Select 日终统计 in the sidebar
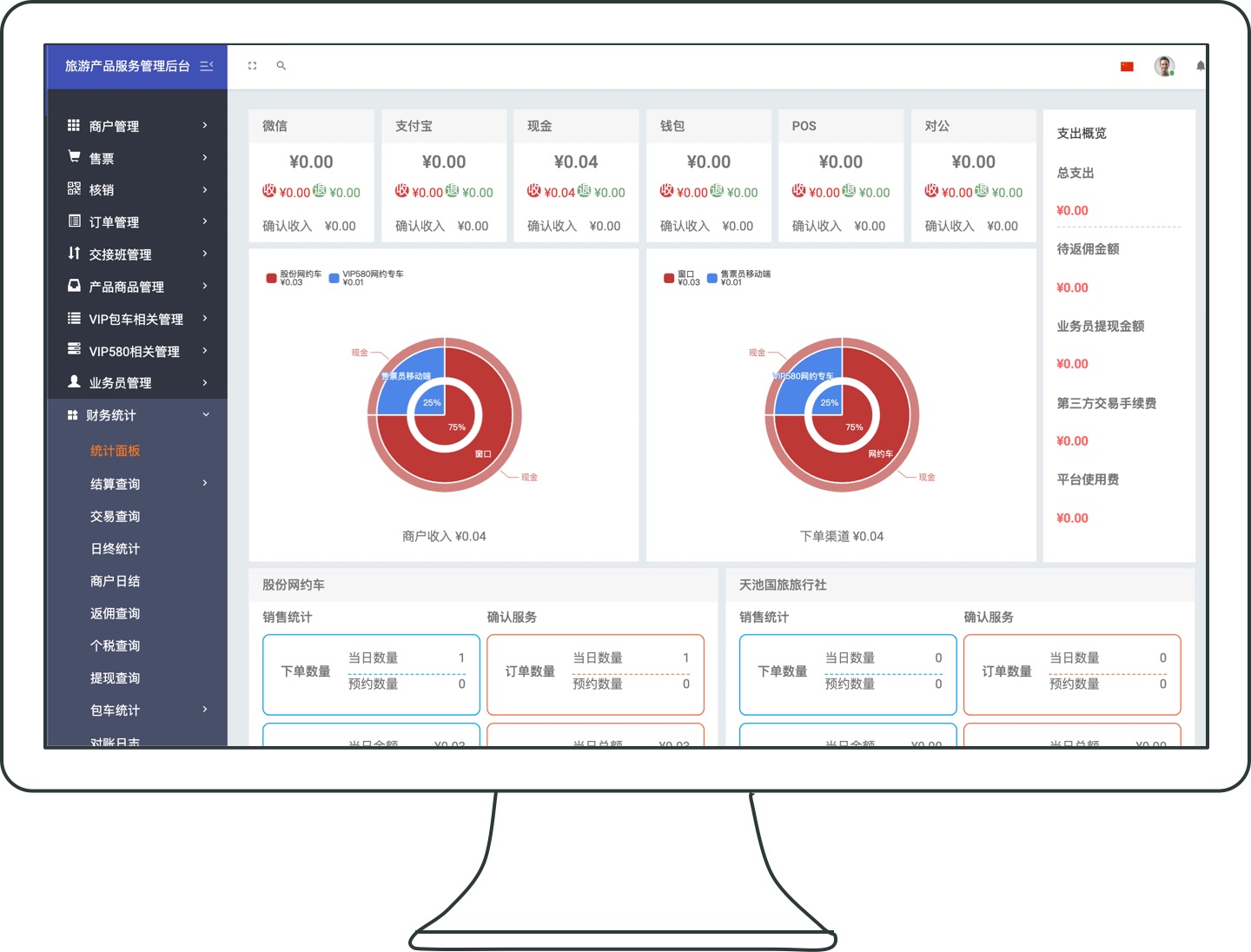The height and width of the screenshot is (952, 1251). [115, 548]
